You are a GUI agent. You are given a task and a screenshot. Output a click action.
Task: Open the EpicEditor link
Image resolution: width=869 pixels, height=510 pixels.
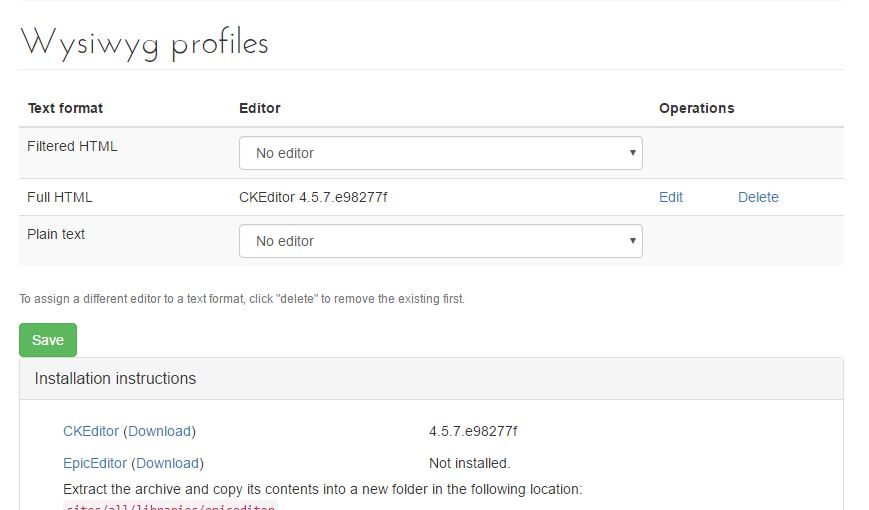pyautogui.click(x=95, y=463)
